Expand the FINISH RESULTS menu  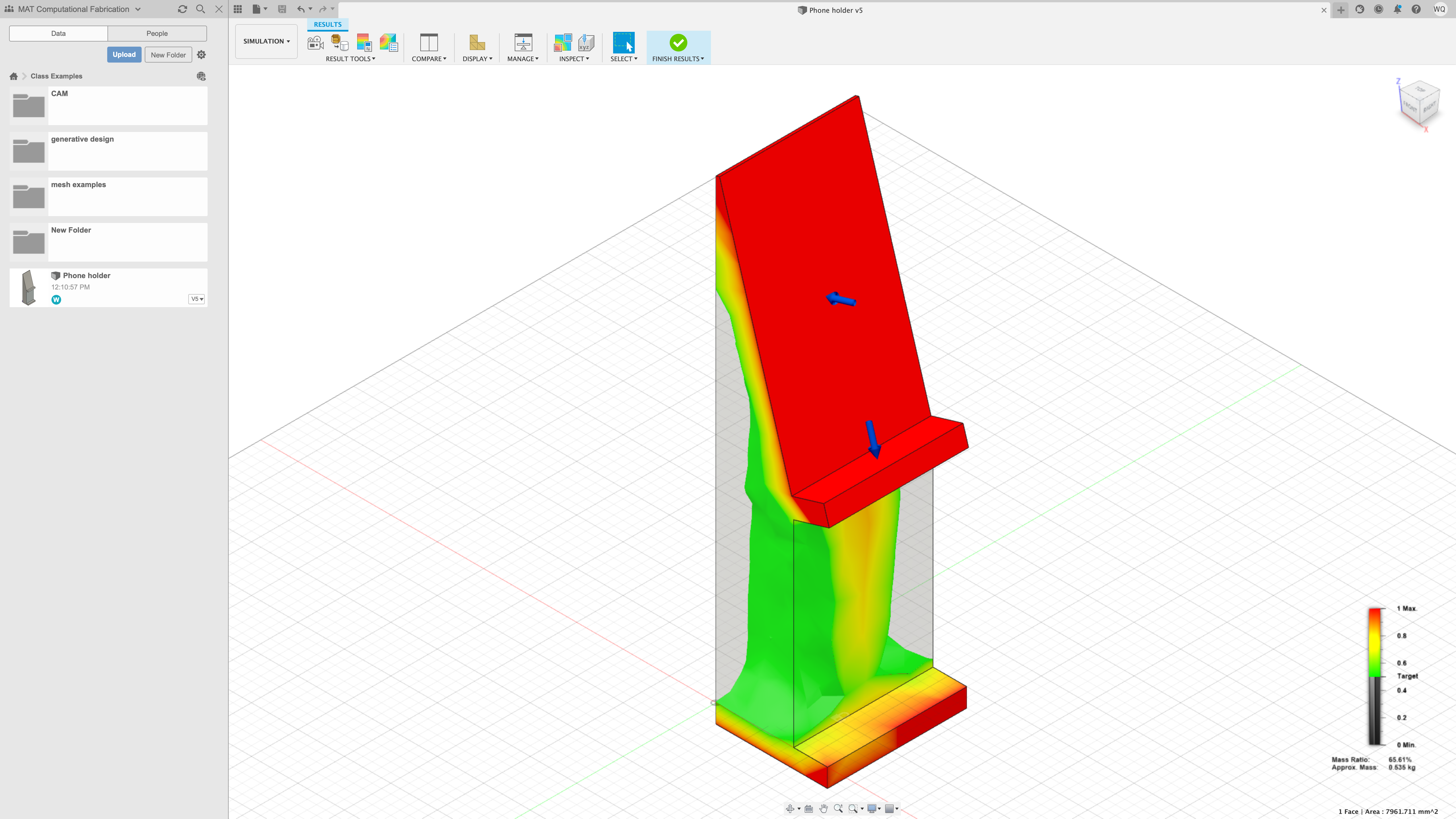pyautogui.click(x=678, y=59)
